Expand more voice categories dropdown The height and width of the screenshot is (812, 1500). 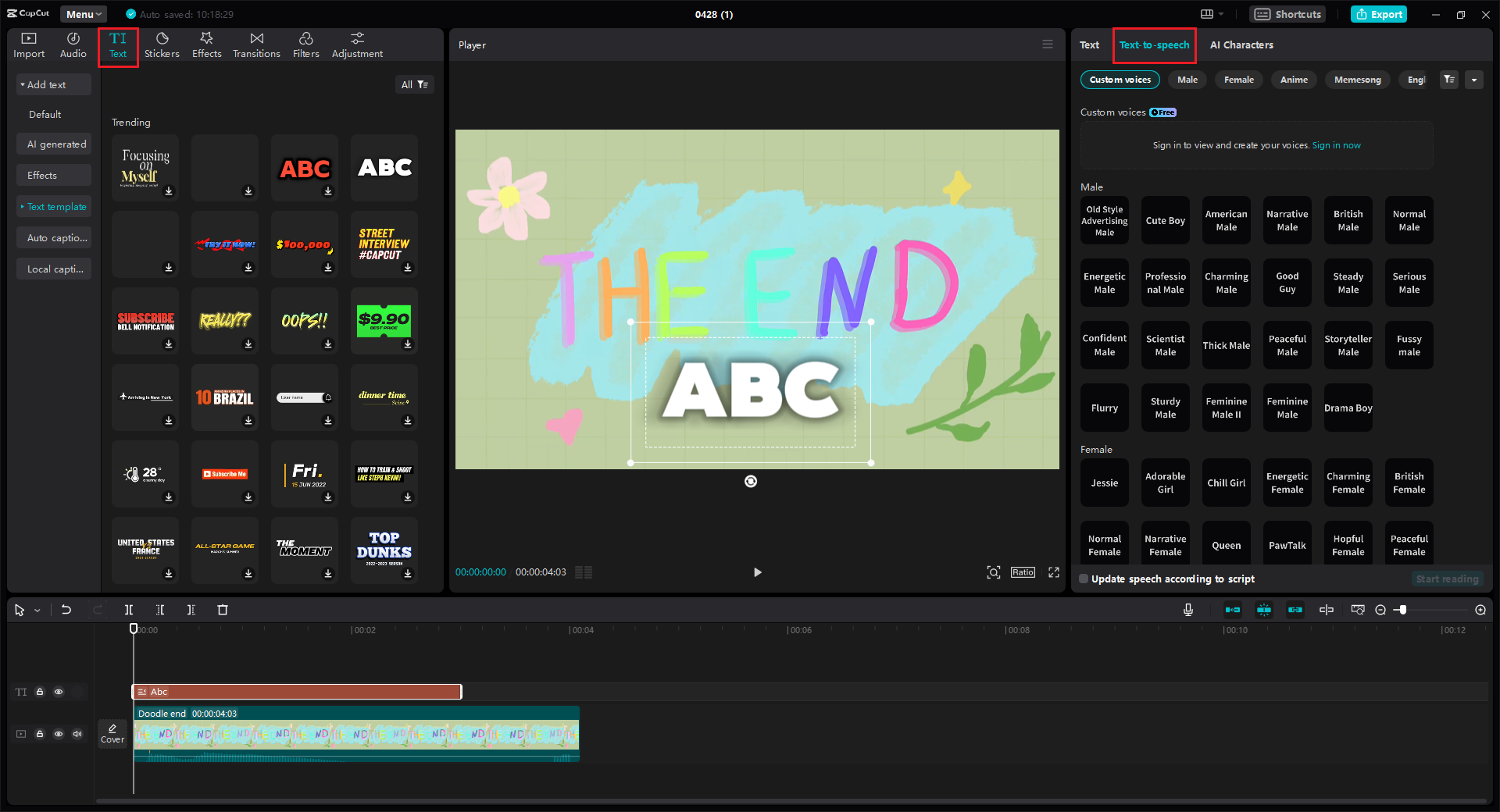[1474, 80]
